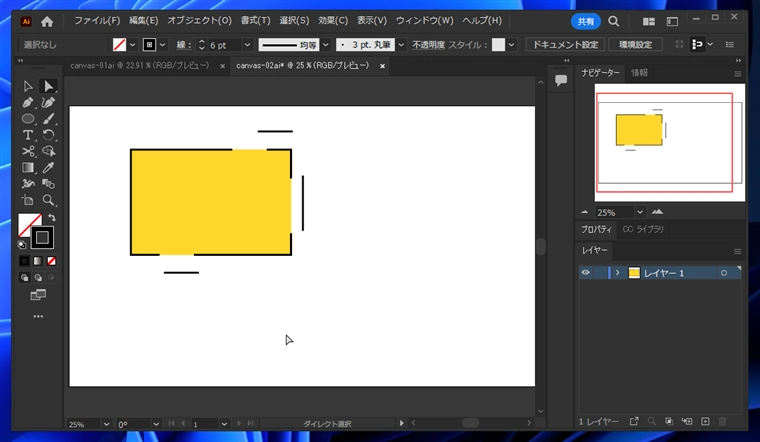Select the Rotate tool
760x442 pixels.
pos(48,135)
